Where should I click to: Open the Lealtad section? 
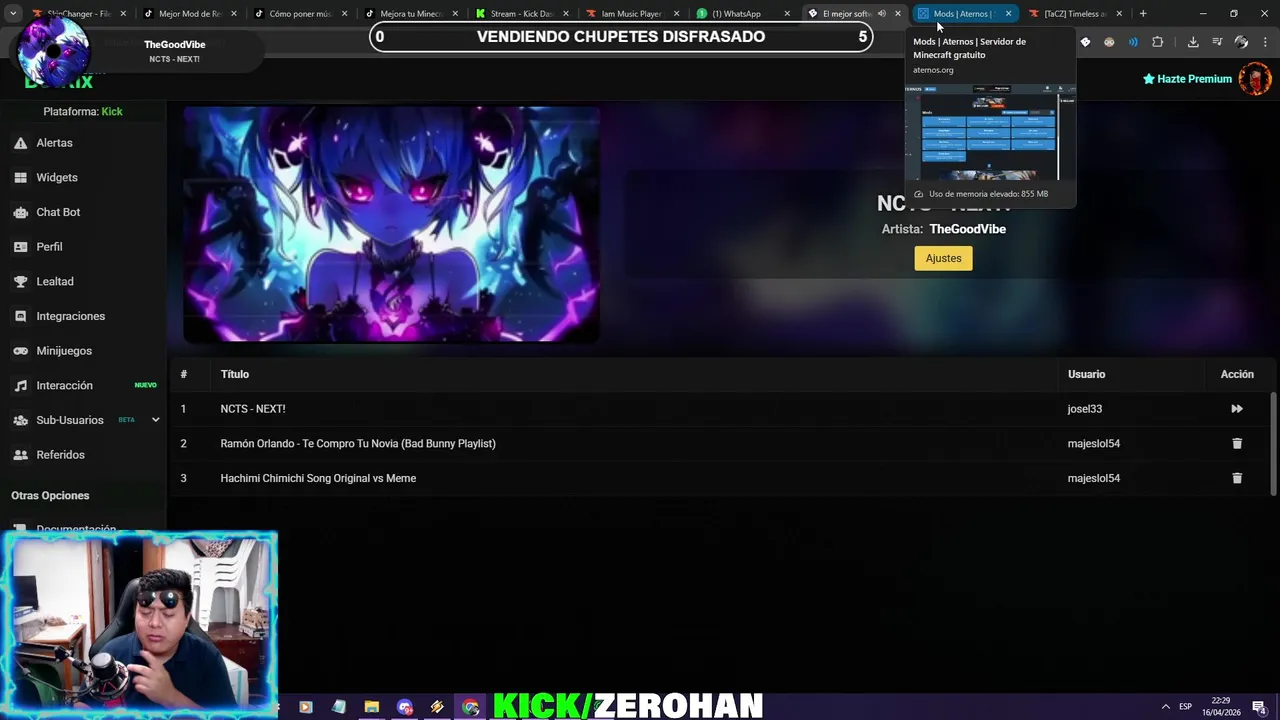(x=55, y=282)
